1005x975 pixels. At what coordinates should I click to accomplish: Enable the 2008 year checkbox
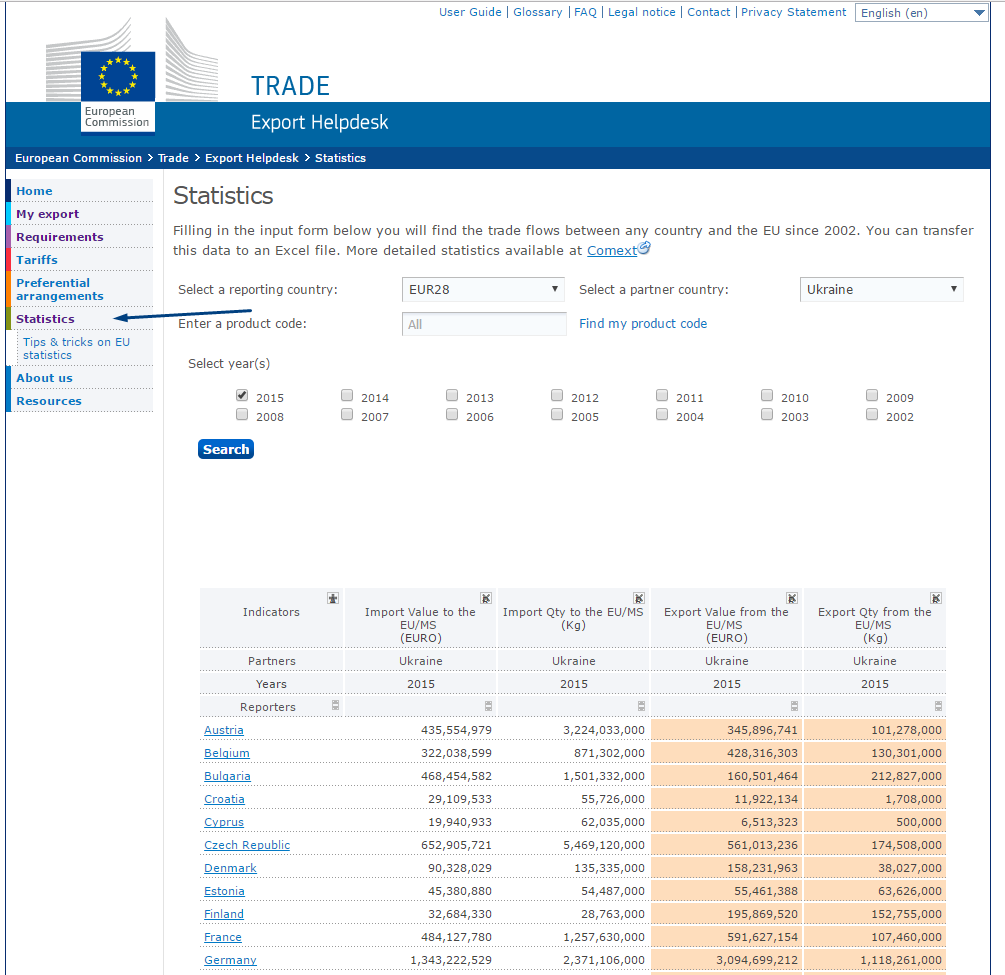242,415
